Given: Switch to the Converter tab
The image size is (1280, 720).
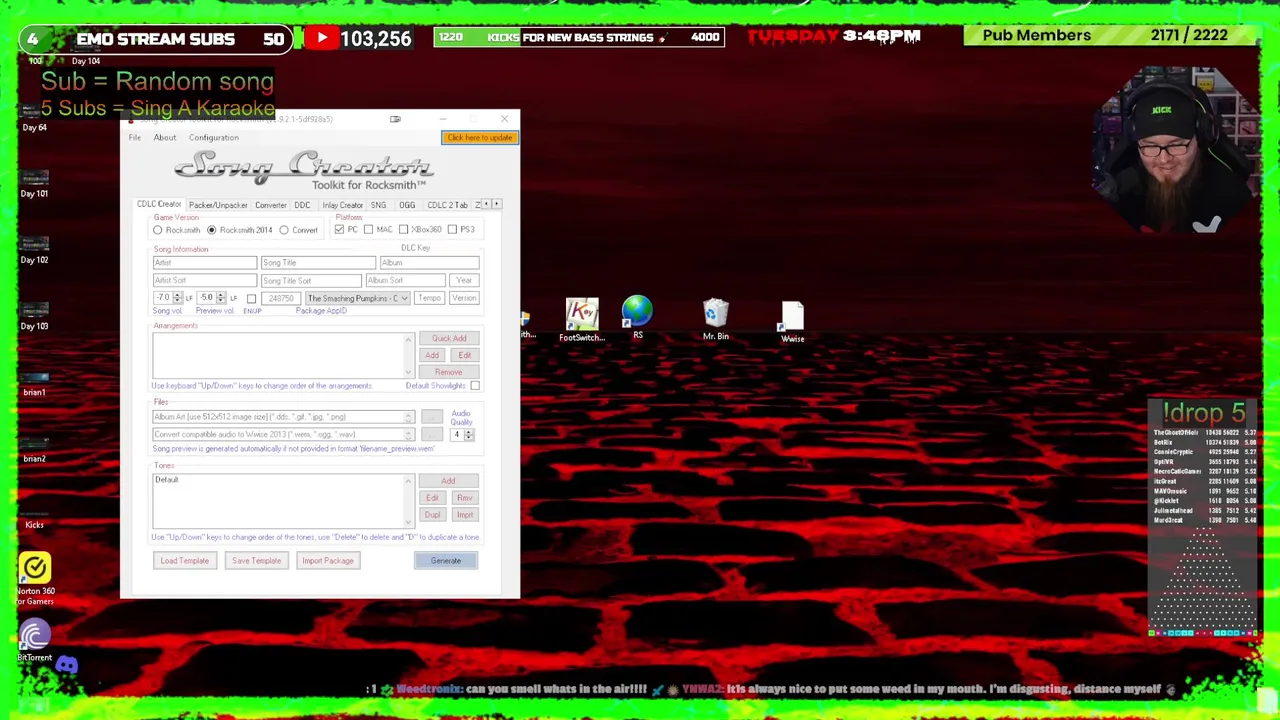Looking at the screenshot, I should [270, 205].
